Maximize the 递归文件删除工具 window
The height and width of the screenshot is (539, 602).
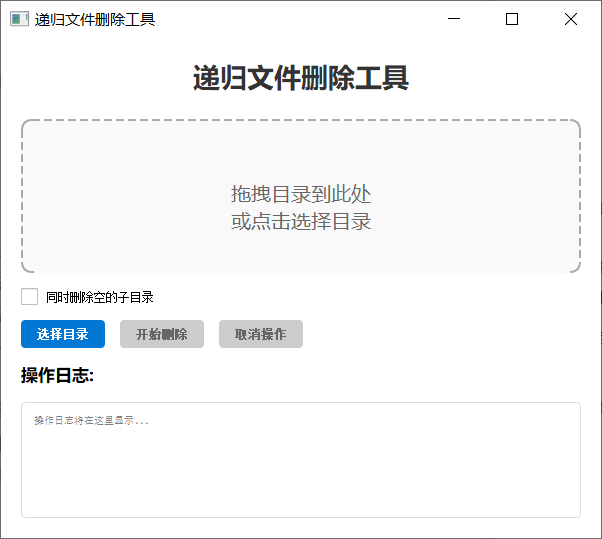point(512,19)
